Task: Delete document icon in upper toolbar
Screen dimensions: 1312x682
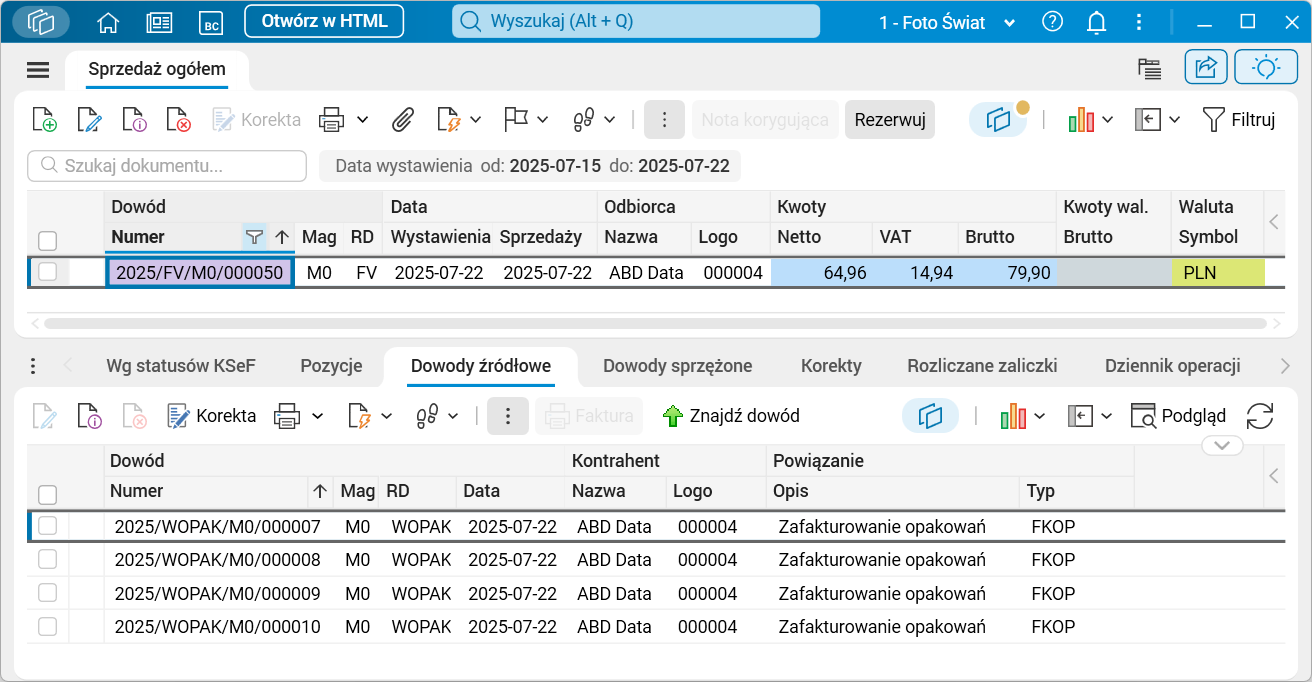Action: point(178,120)
